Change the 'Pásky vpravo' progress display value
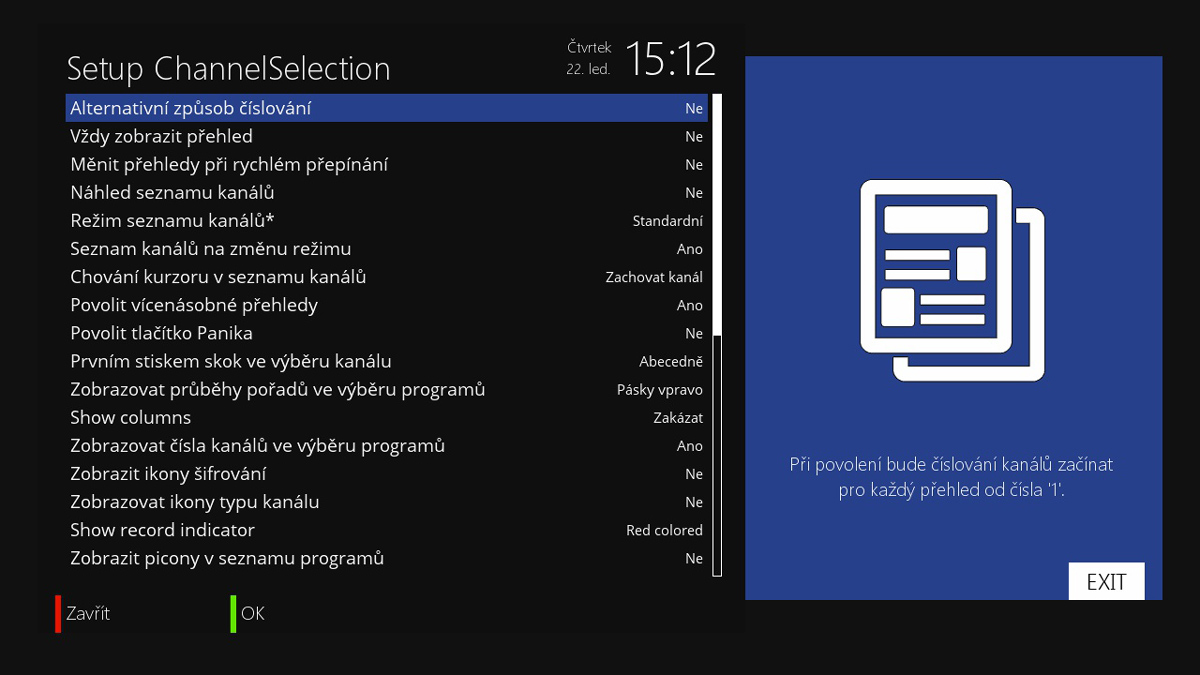The height and width of the screenshot is (675, 1200). point(660,390)
